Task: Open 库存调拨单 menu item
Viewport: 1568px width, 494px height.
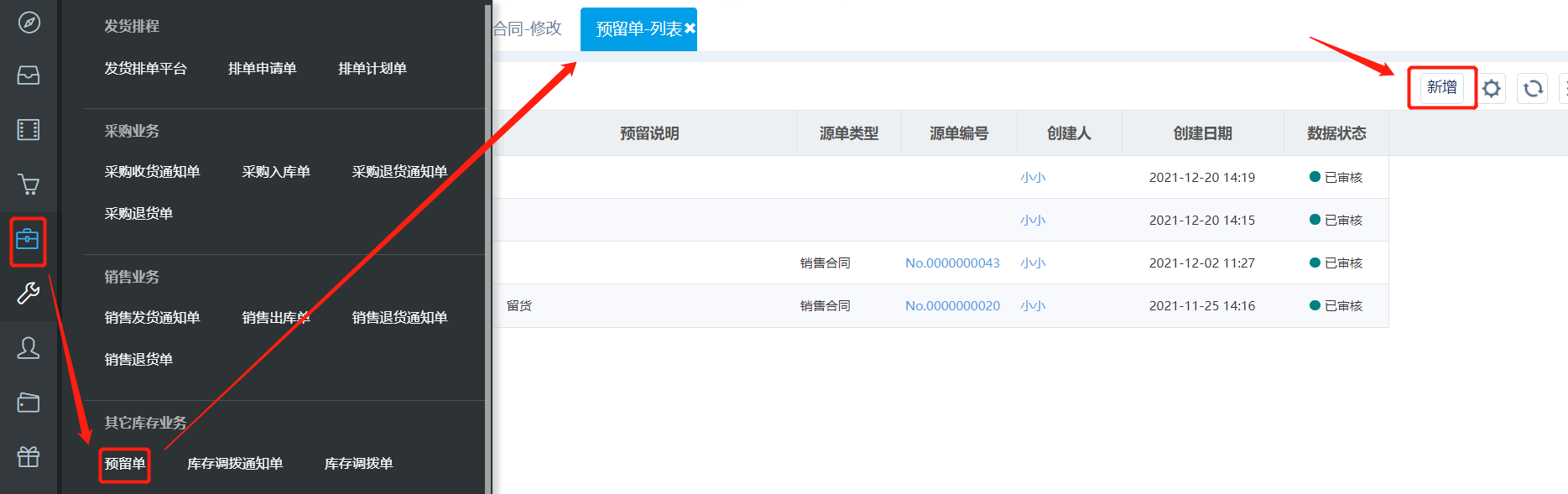Action: [x=359, y=464]
